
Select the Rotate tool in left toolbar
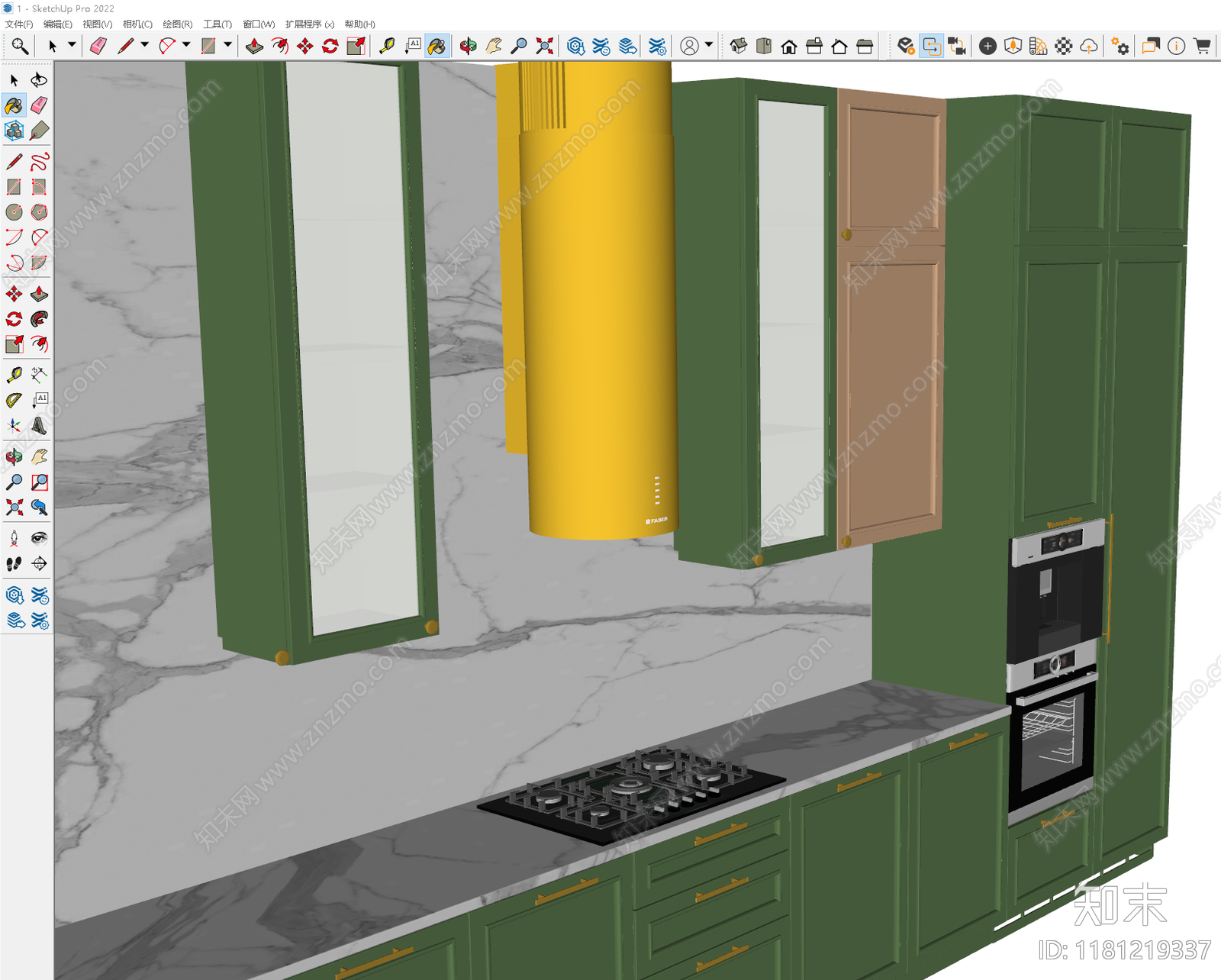click(14, 319)
